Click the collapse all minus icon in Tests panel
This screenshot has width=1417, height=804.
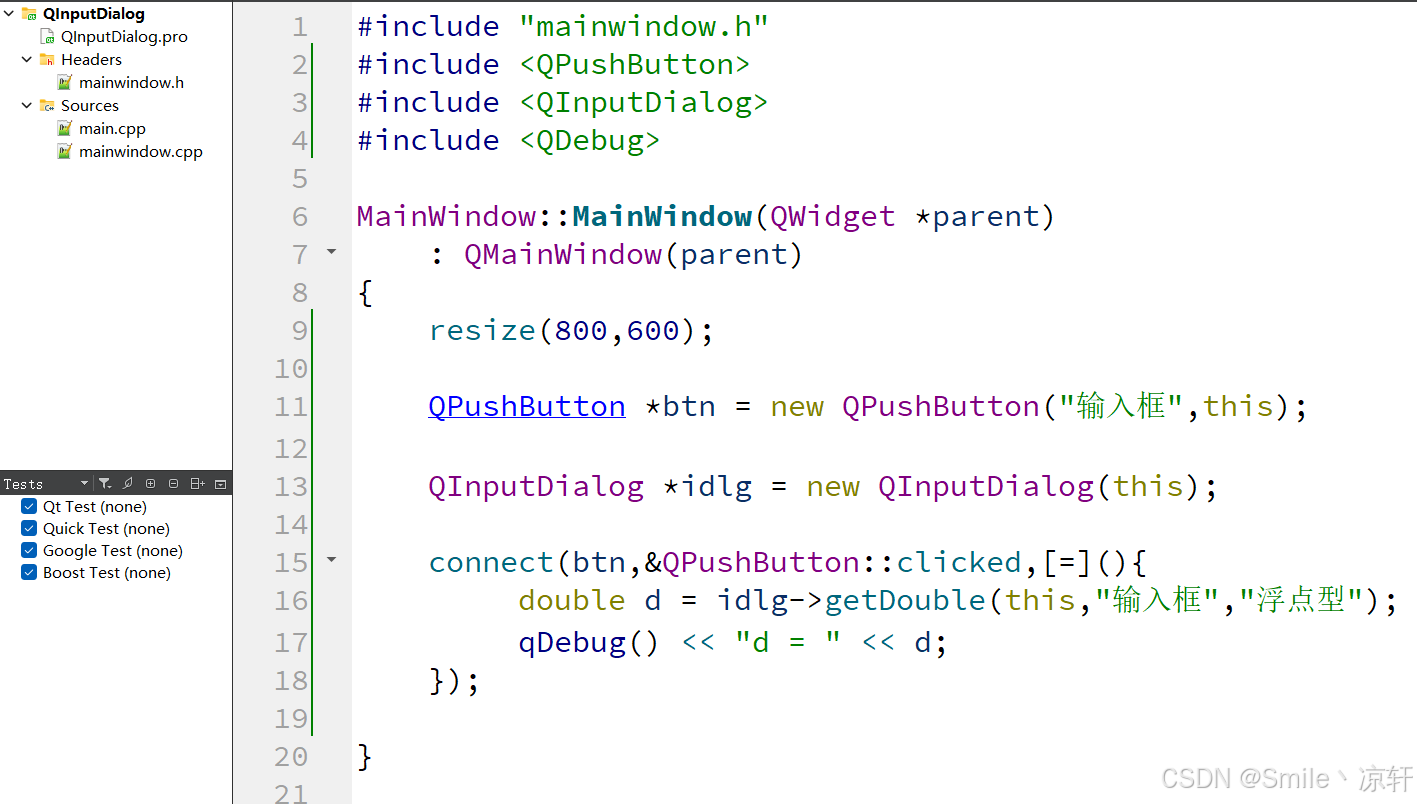click(173, 483)
